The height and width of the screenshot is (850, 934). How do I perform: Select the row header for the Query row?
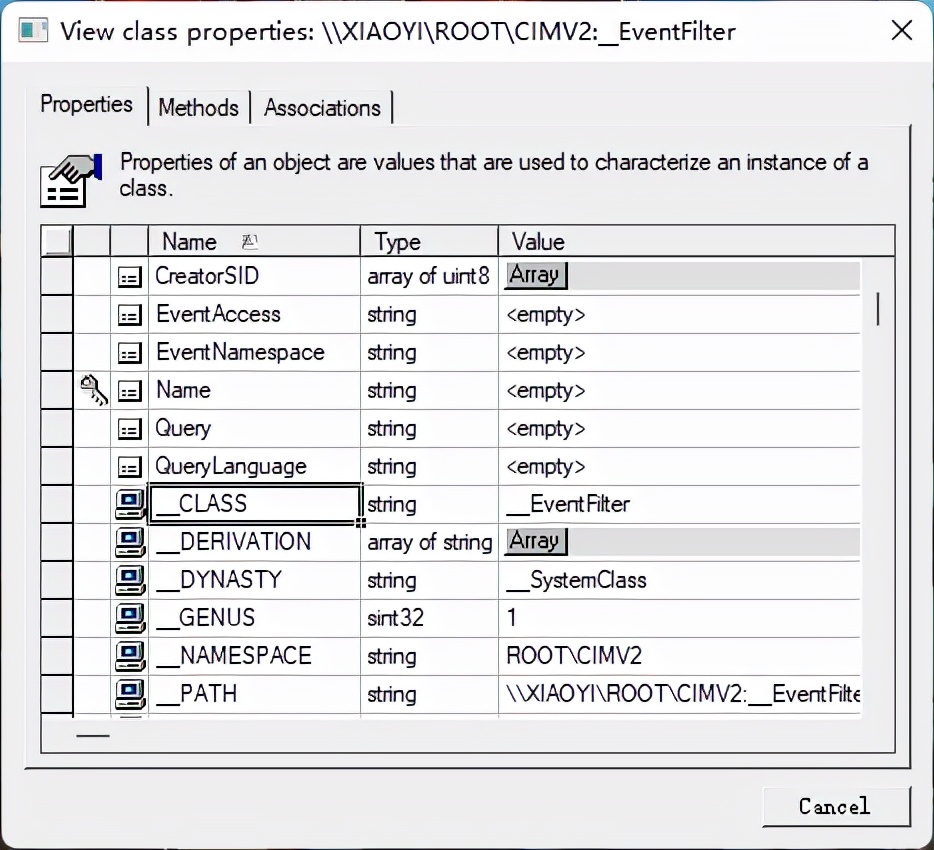click(57, 428)
